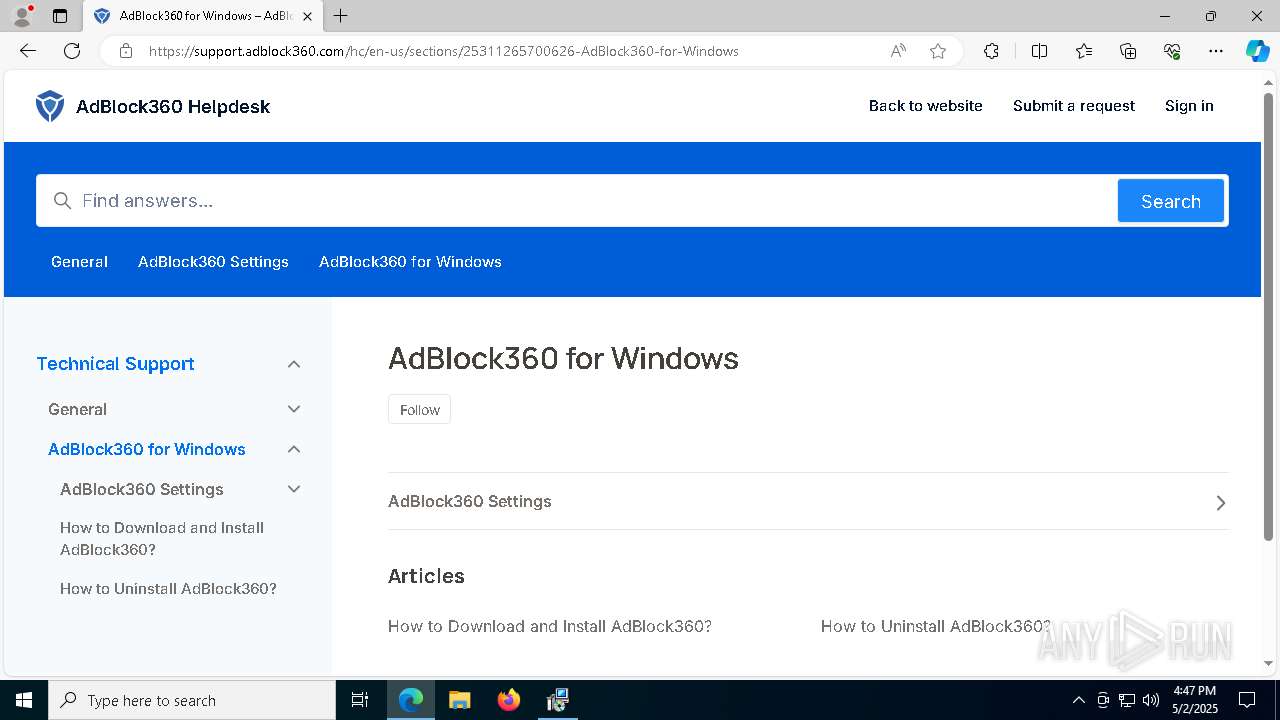The height and width of the screenshot is (720, 1280).
Task: Open Edge Settings and more menu
Action: pyautogui.click(x=1216, y=51)
